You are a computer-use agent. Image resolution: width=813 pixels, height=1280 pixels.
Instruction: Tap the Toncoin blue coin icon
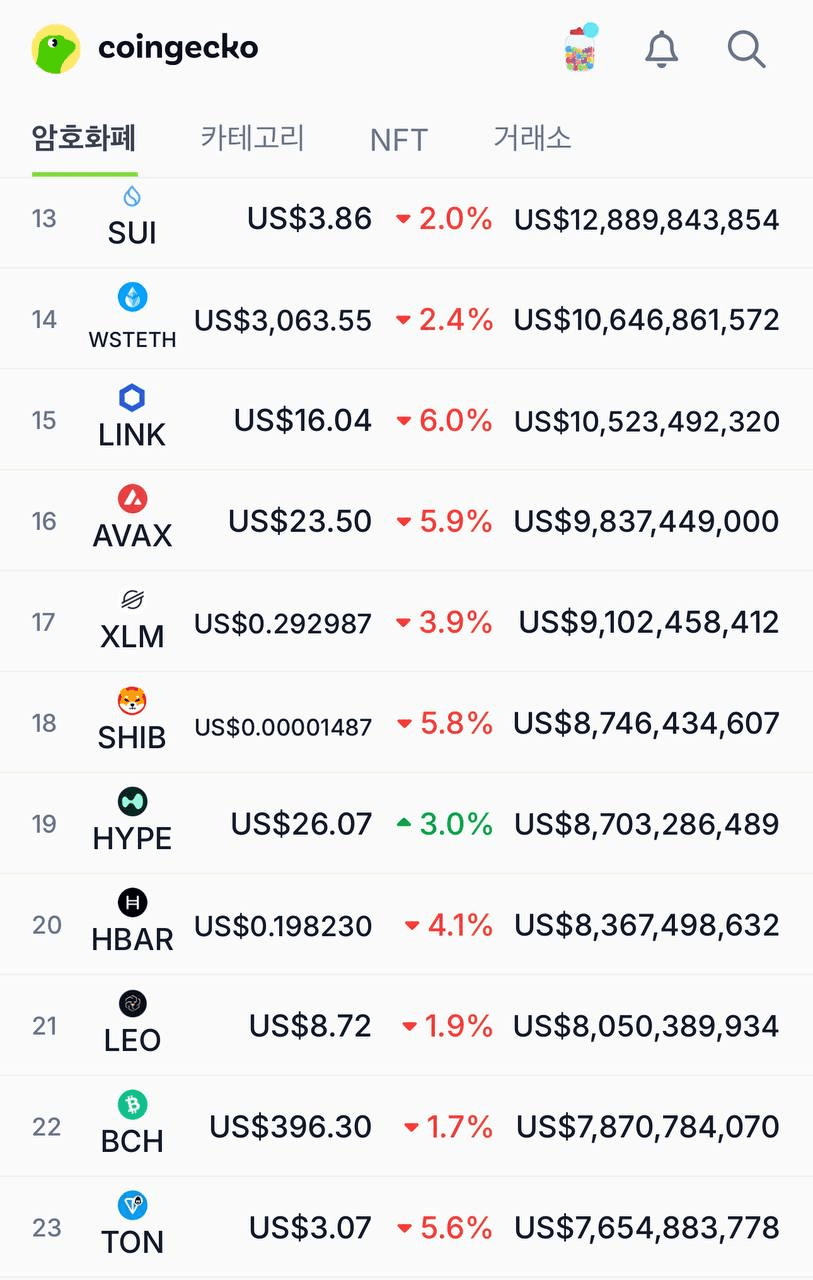pyautogui.click(x=132, y=1205)
